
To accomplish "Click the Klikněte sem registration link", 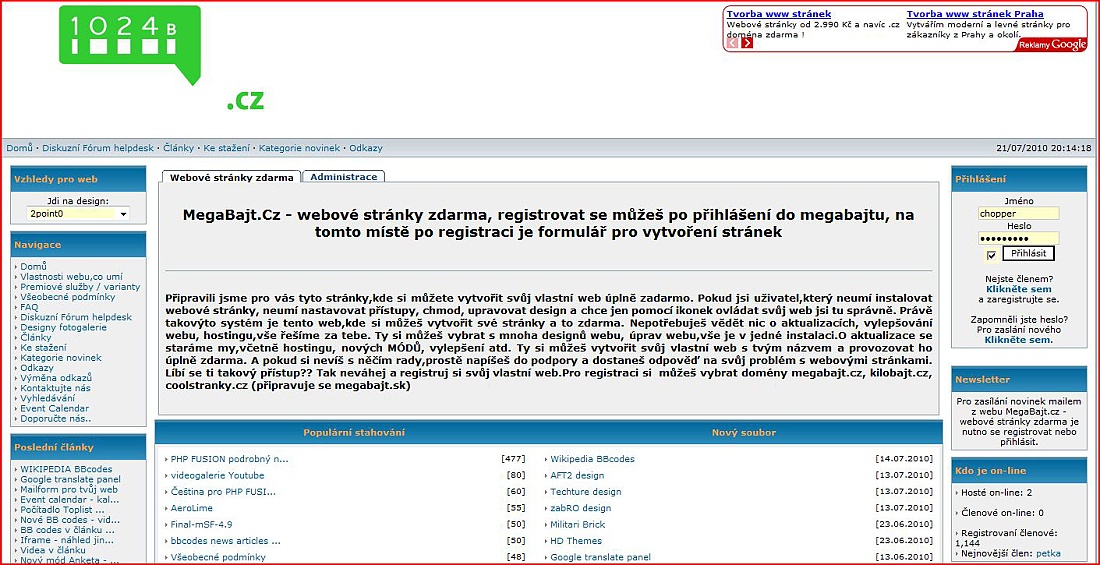I will click(x=1019, y=289).
